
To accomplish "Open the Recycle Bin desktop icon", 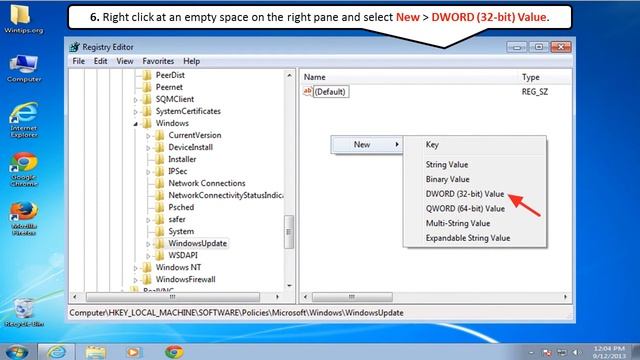I will [x=24, y=312].
